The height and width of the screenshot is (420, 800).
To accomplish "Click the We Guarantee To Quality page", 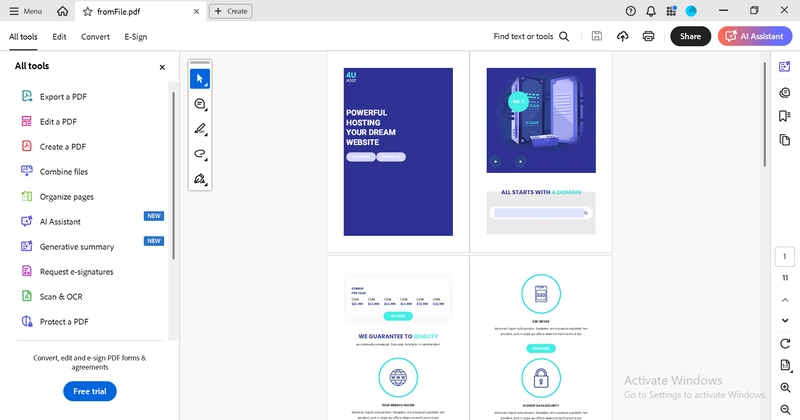I will click(398, 338).
